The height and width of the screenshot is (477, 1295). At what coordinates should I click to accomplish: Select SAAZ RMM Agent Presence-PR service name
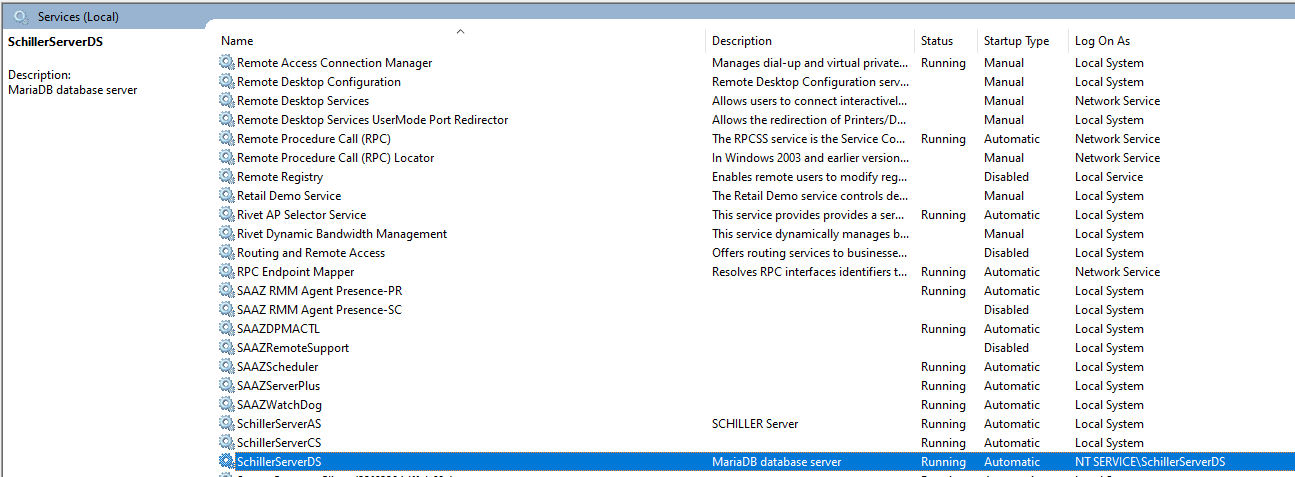point(320,291)
